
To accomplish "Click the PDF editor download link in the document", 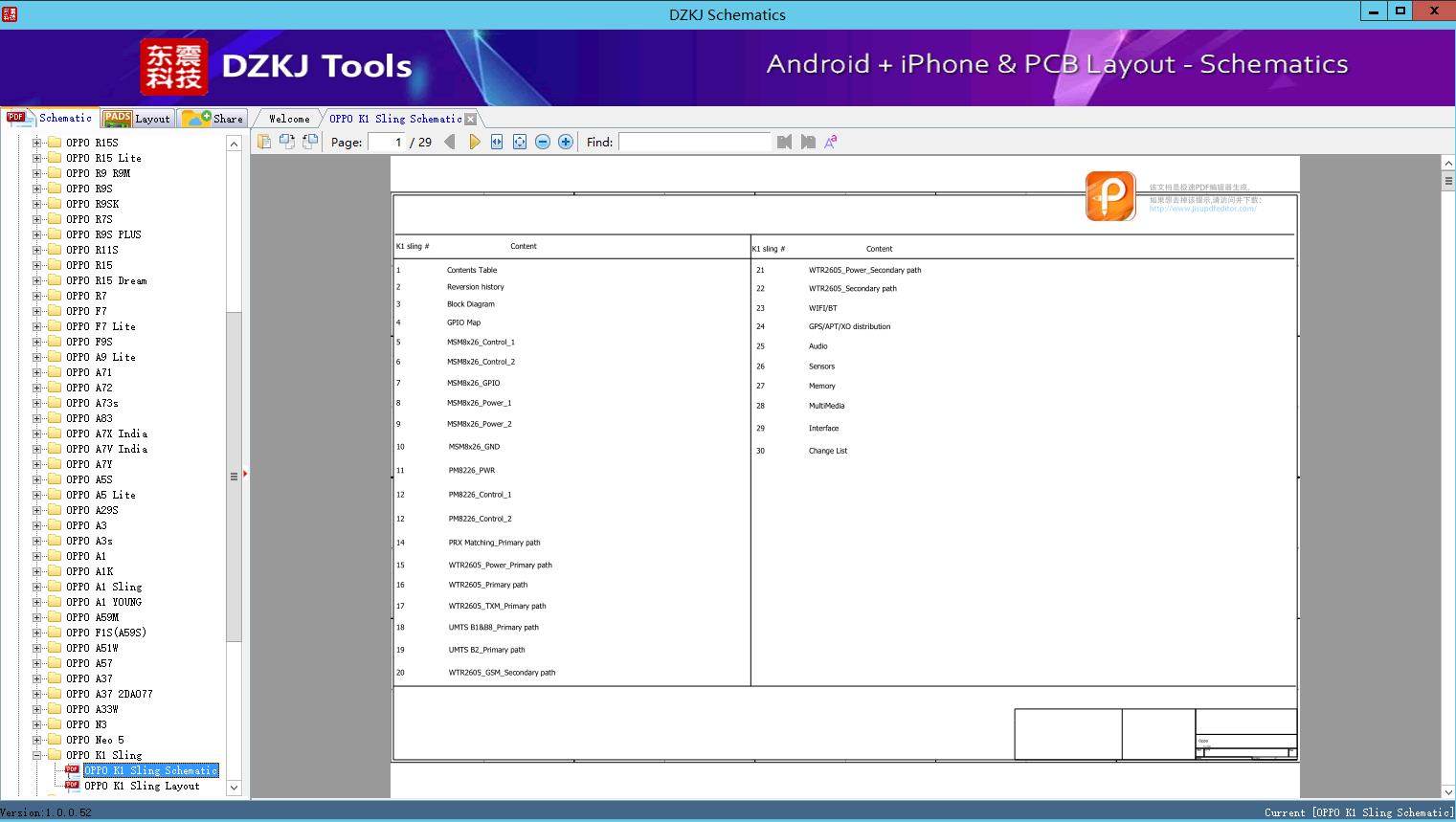I will tap(1202, 209).
